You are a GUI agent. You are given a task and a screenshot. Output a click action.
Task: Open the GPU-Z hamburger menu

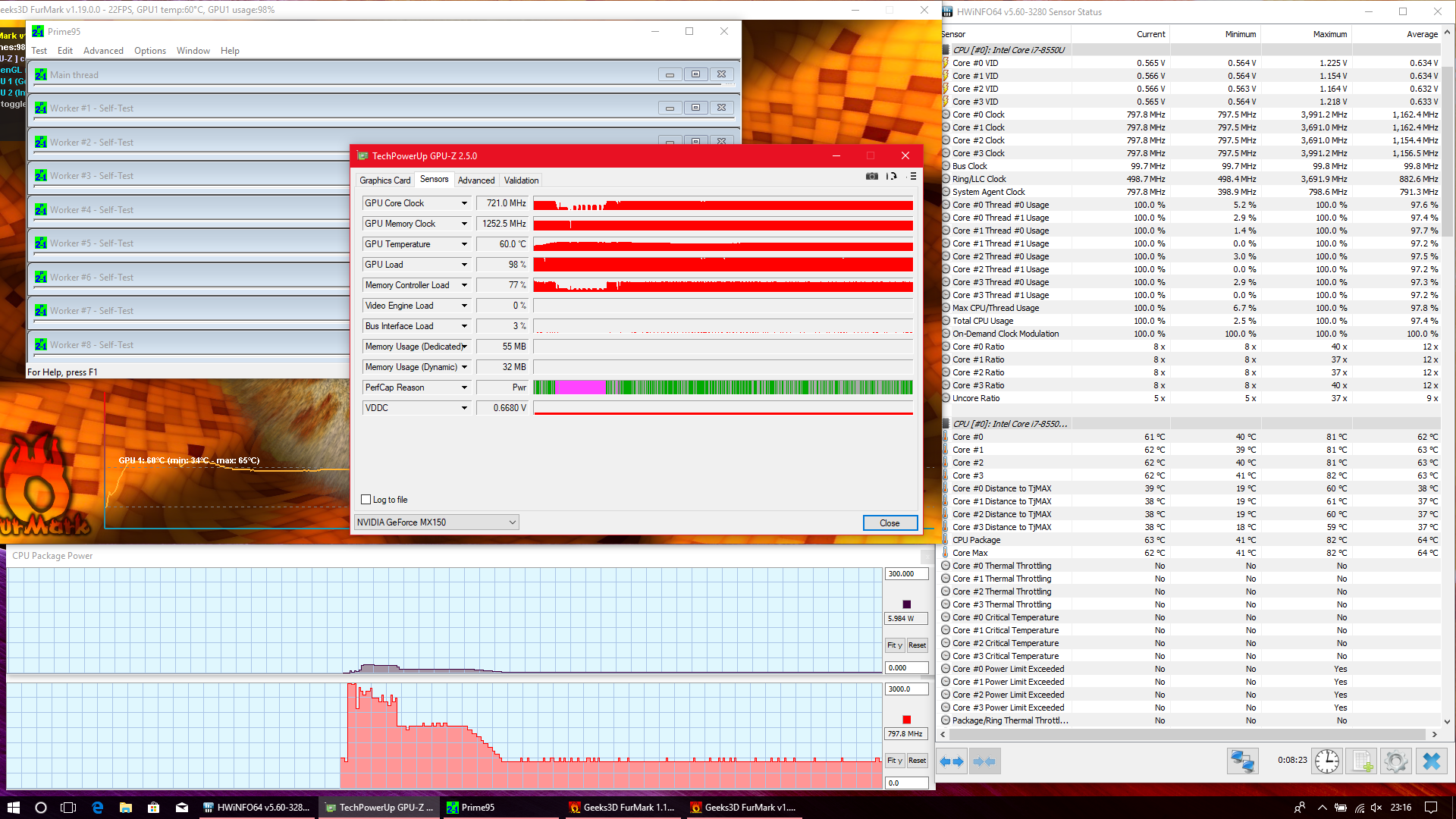coord(913,176)
